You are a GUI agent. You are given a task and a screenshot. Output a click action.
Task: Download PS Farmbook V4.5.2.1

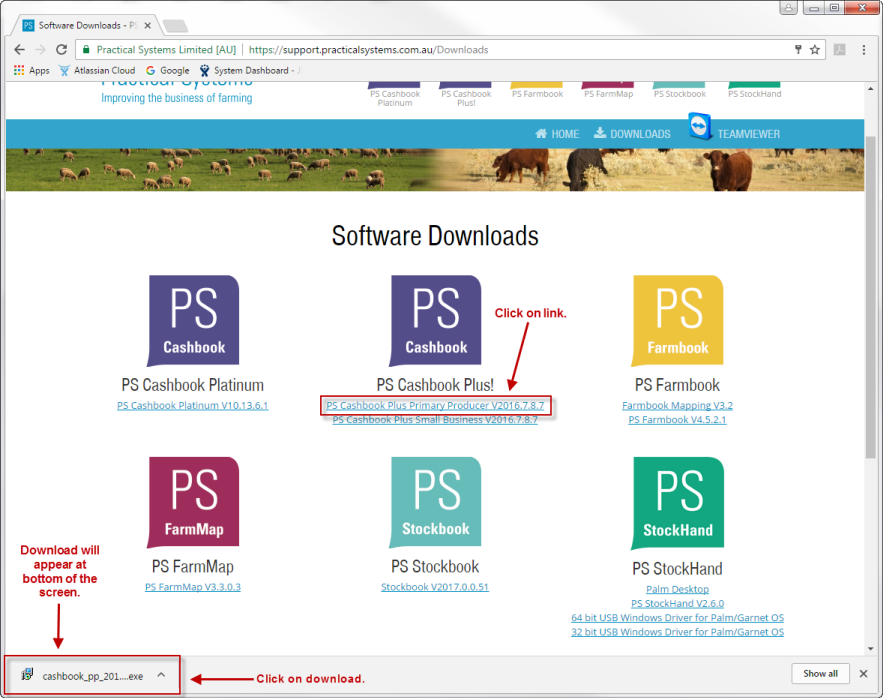pyautogui.click(x=677, y=420)
